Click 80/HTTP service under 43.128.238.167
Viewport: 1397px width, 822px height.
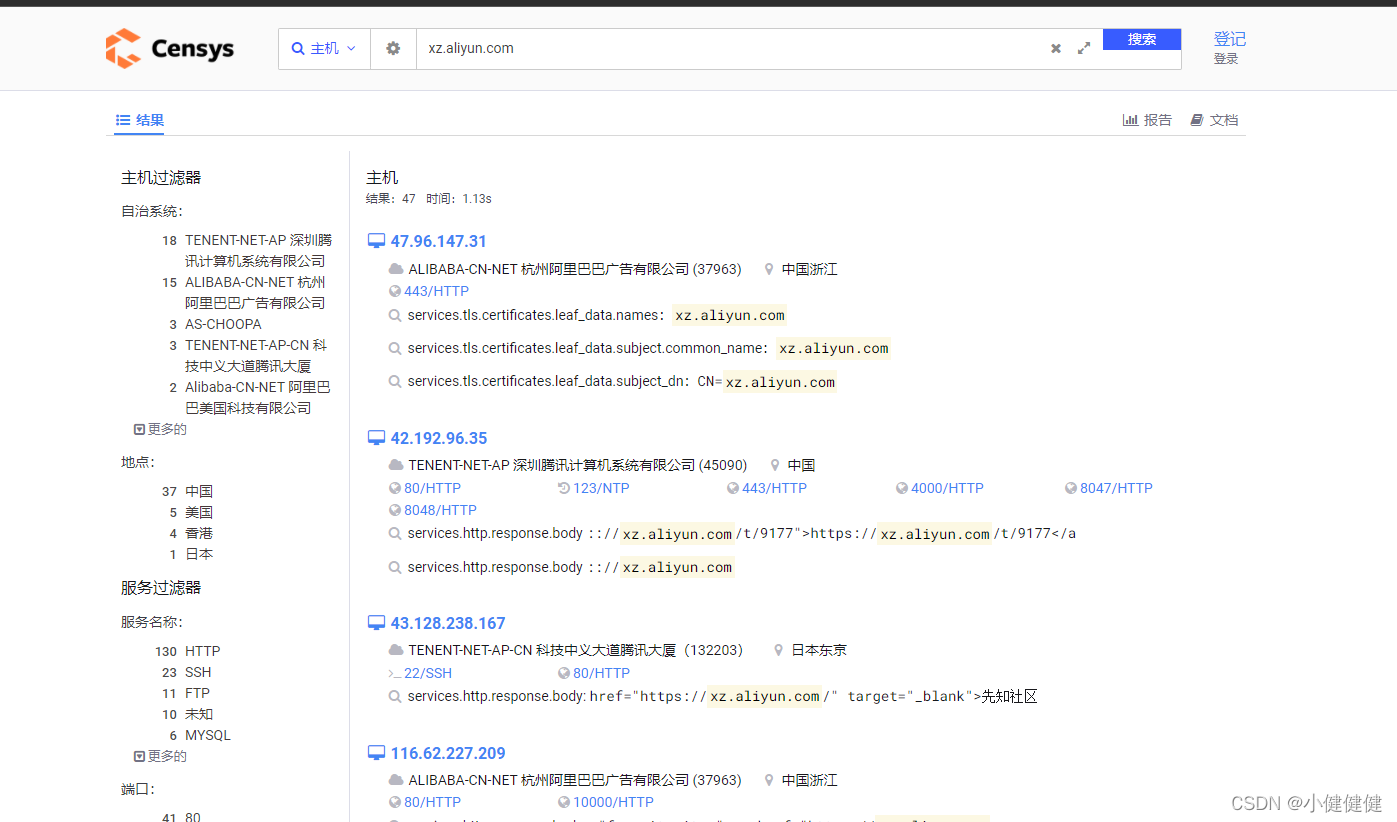point(601,673)
